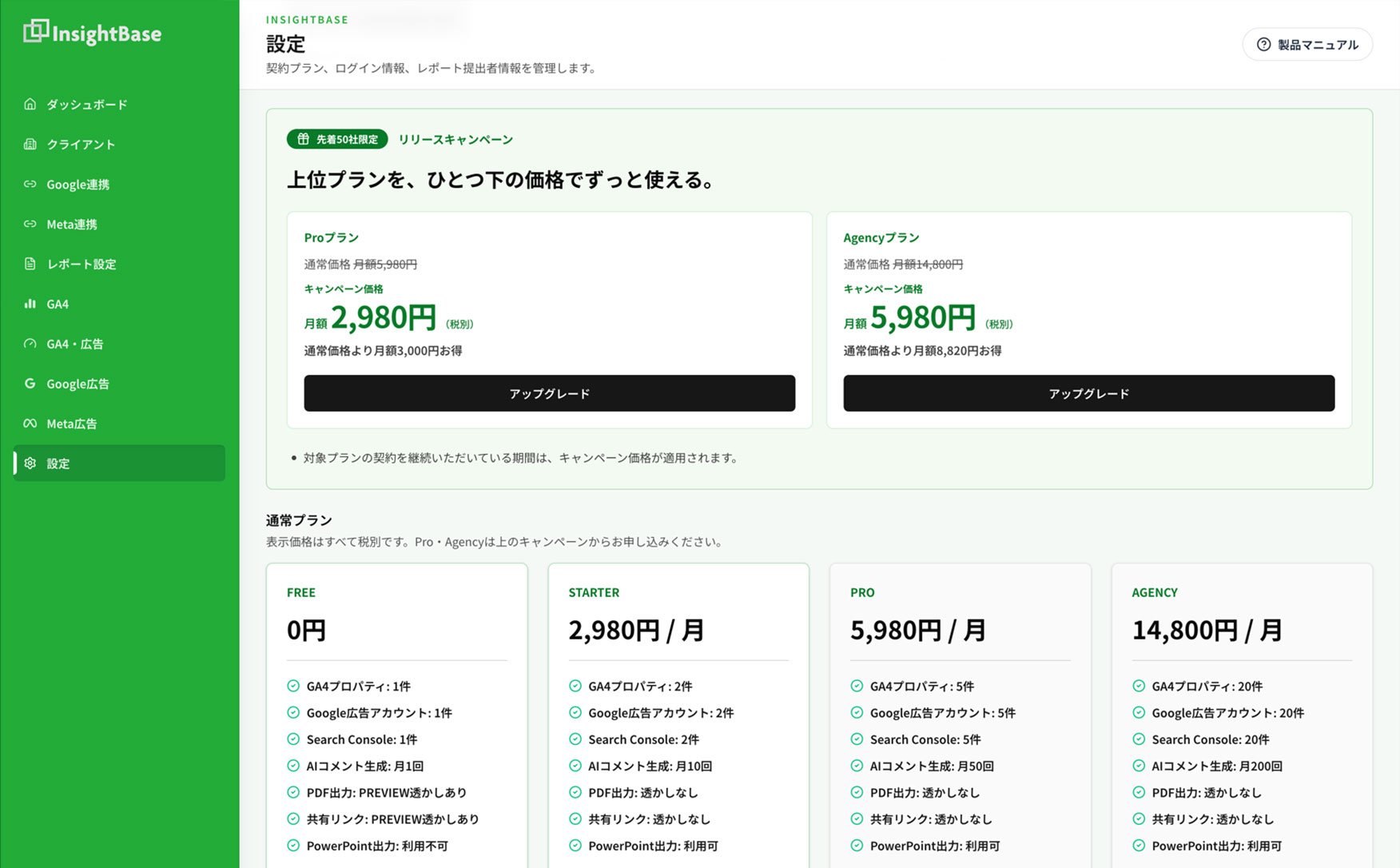Click the gift icon in 先着50社限定 badge

(x=303, y=139)
